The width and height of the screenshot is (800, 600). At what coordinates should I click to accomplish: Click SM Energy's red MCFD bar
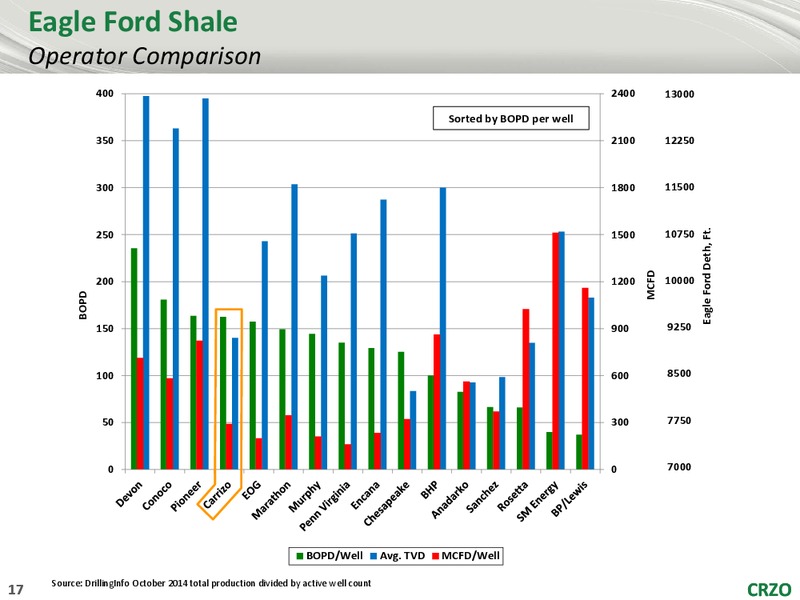(556, 351)
